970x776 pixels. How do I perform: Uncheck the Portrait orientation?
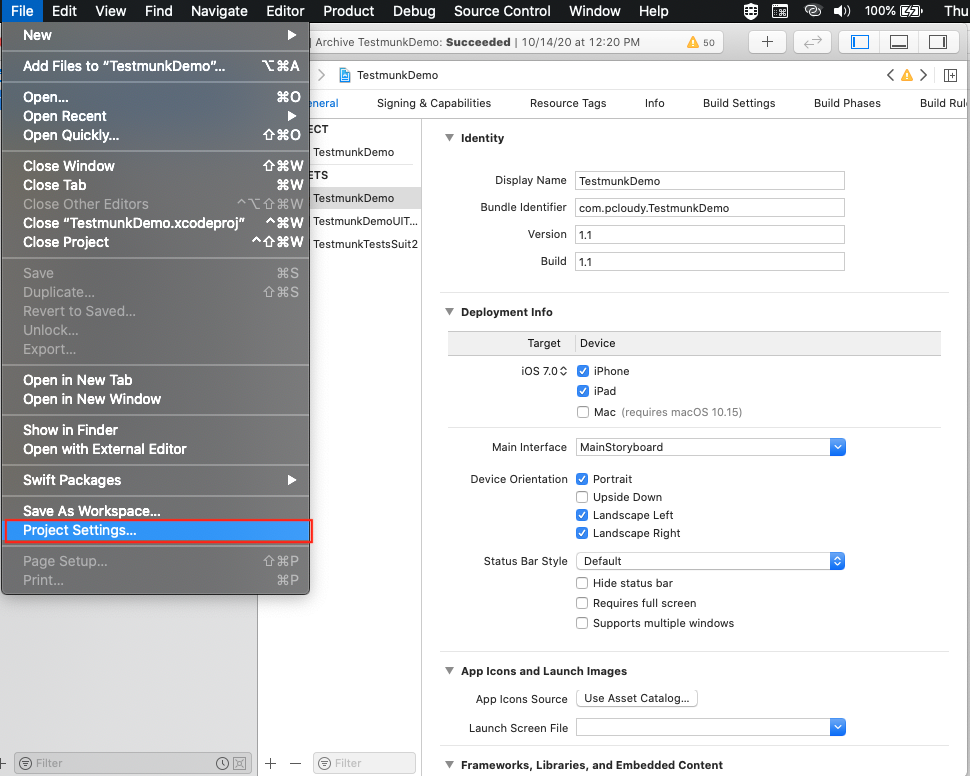pyautogui.click(x=582, y=479)
